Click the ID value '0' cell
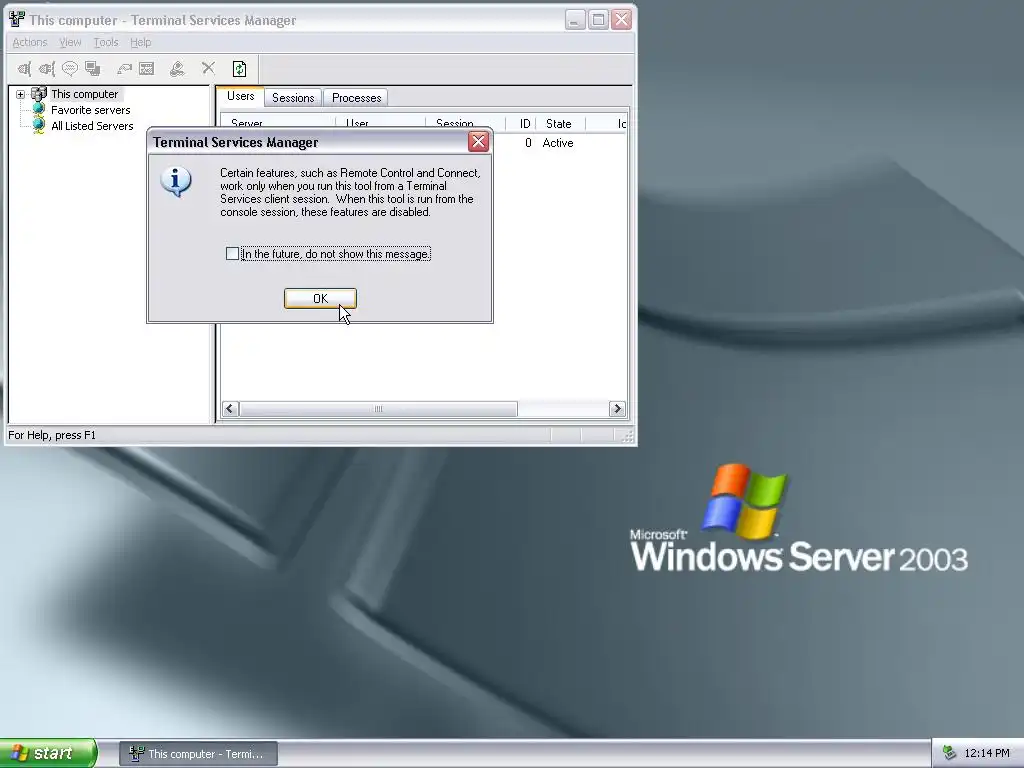1024x768 pixels. (528, 143)
